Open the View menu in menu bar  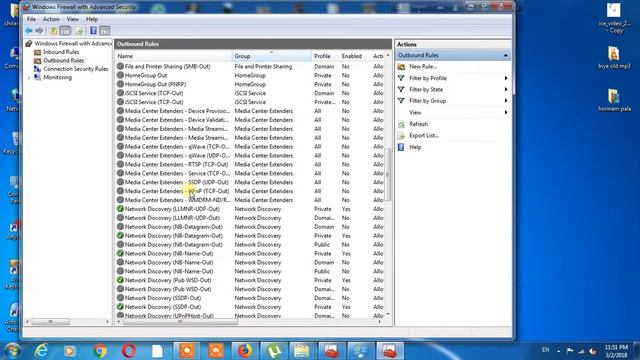(x=73, y=19)
